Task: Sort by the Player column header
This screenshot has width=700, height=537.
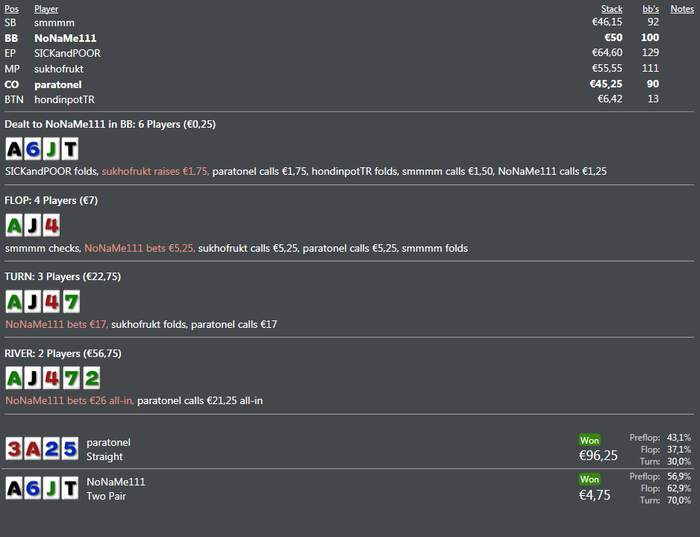Action: 46,9
